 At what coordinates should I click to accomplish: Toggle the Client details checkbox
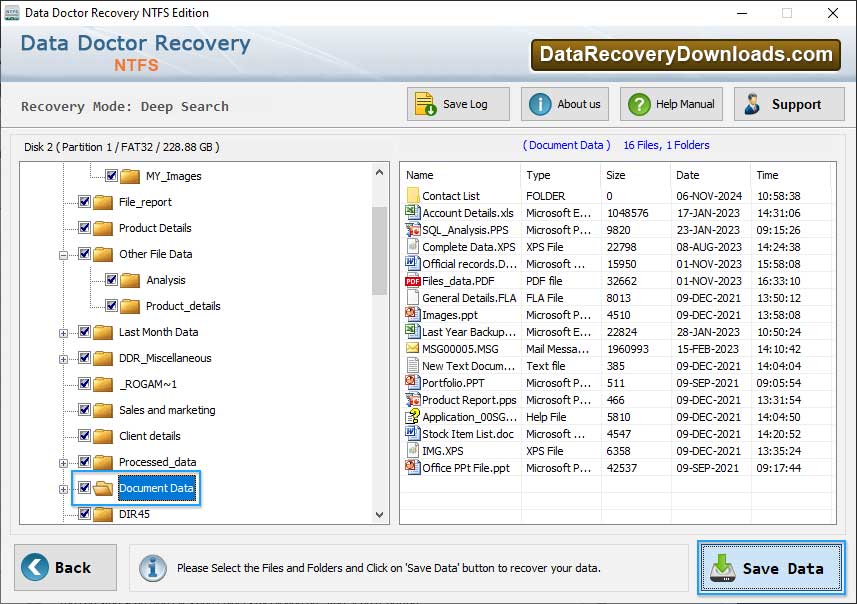point(84,436)
